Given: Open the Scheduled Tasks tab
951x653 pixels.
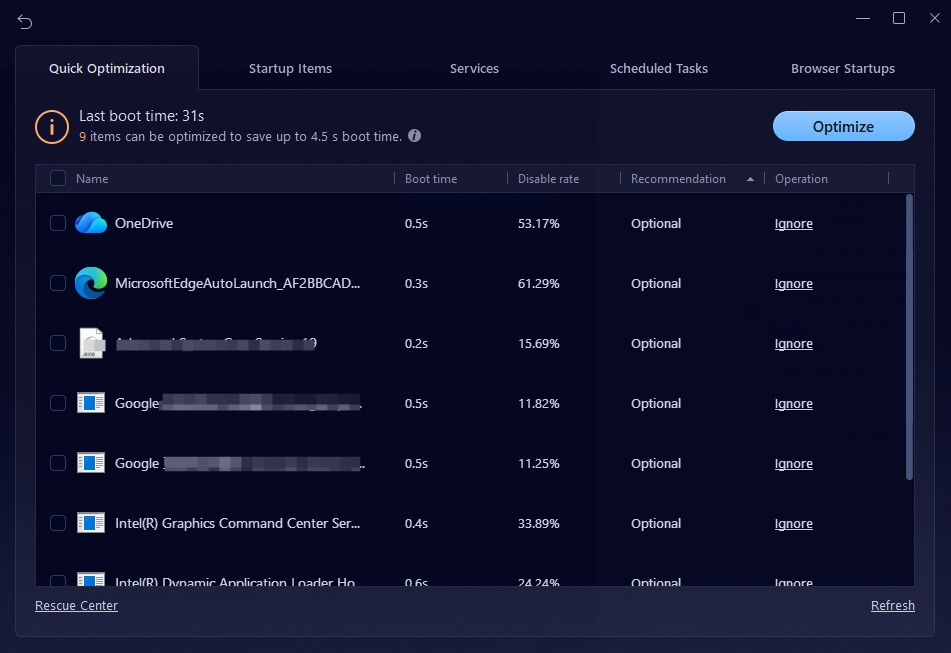Looking at the screenshot, I should pos(659,69).
